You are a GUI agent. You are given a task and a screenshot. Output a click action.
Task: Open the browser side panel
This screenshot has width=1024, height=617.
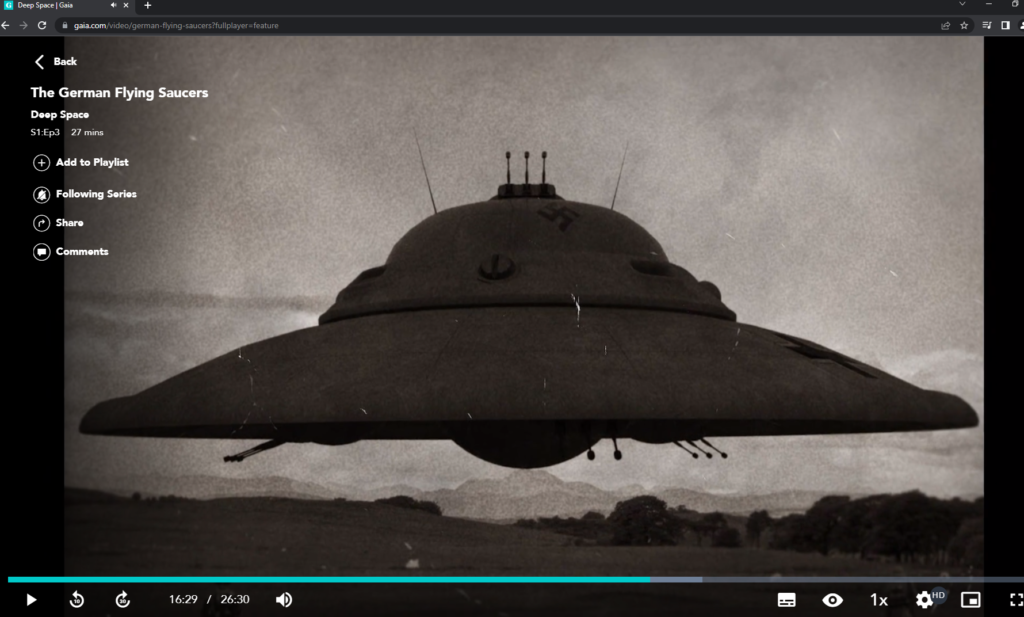[1006, 25]
